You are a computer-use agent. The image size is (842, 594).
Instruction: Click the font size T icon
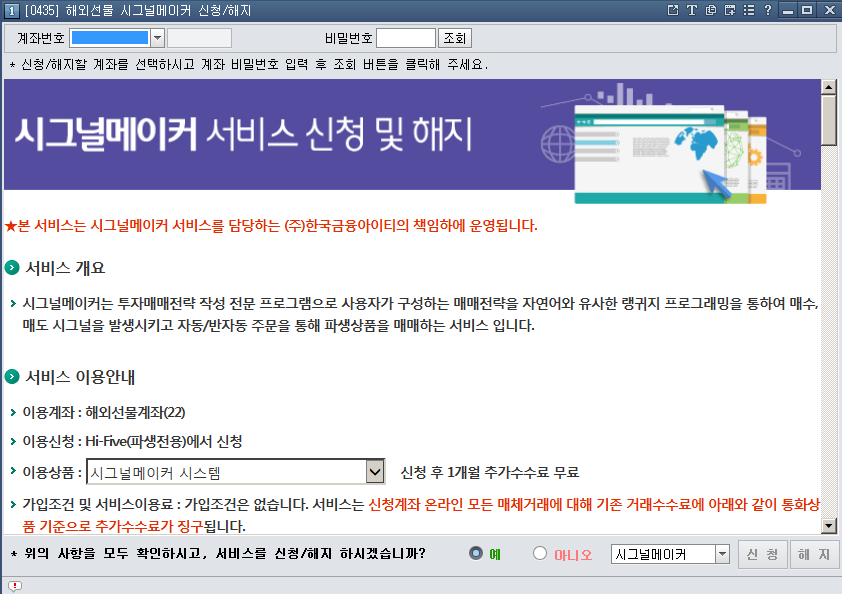692,10
